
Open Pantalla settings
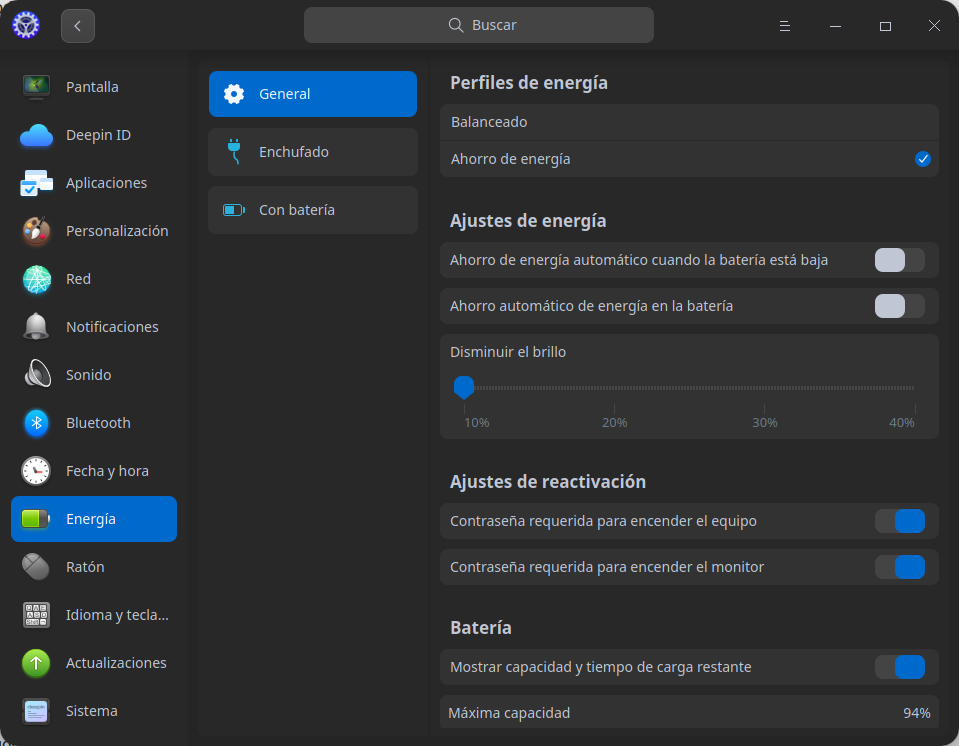(94, 87)
